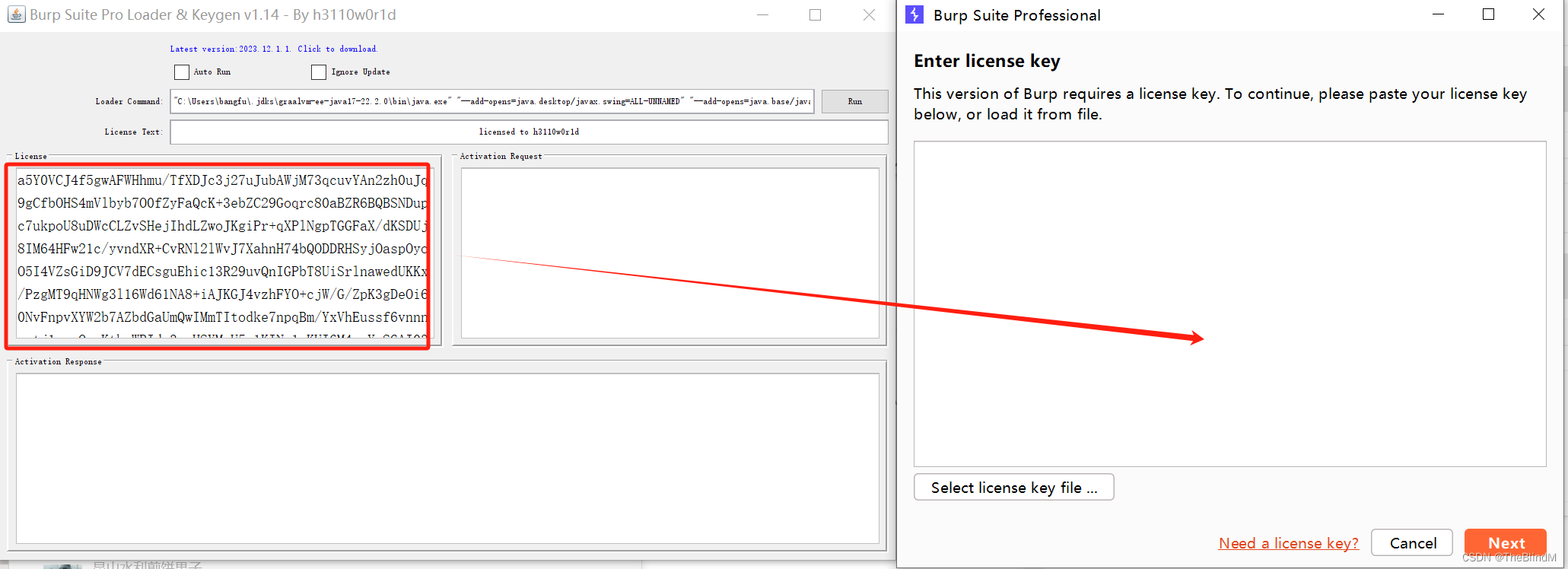Click the Run button in the keygen
This screenshot has width=1568, height=569.
[855, 101]
